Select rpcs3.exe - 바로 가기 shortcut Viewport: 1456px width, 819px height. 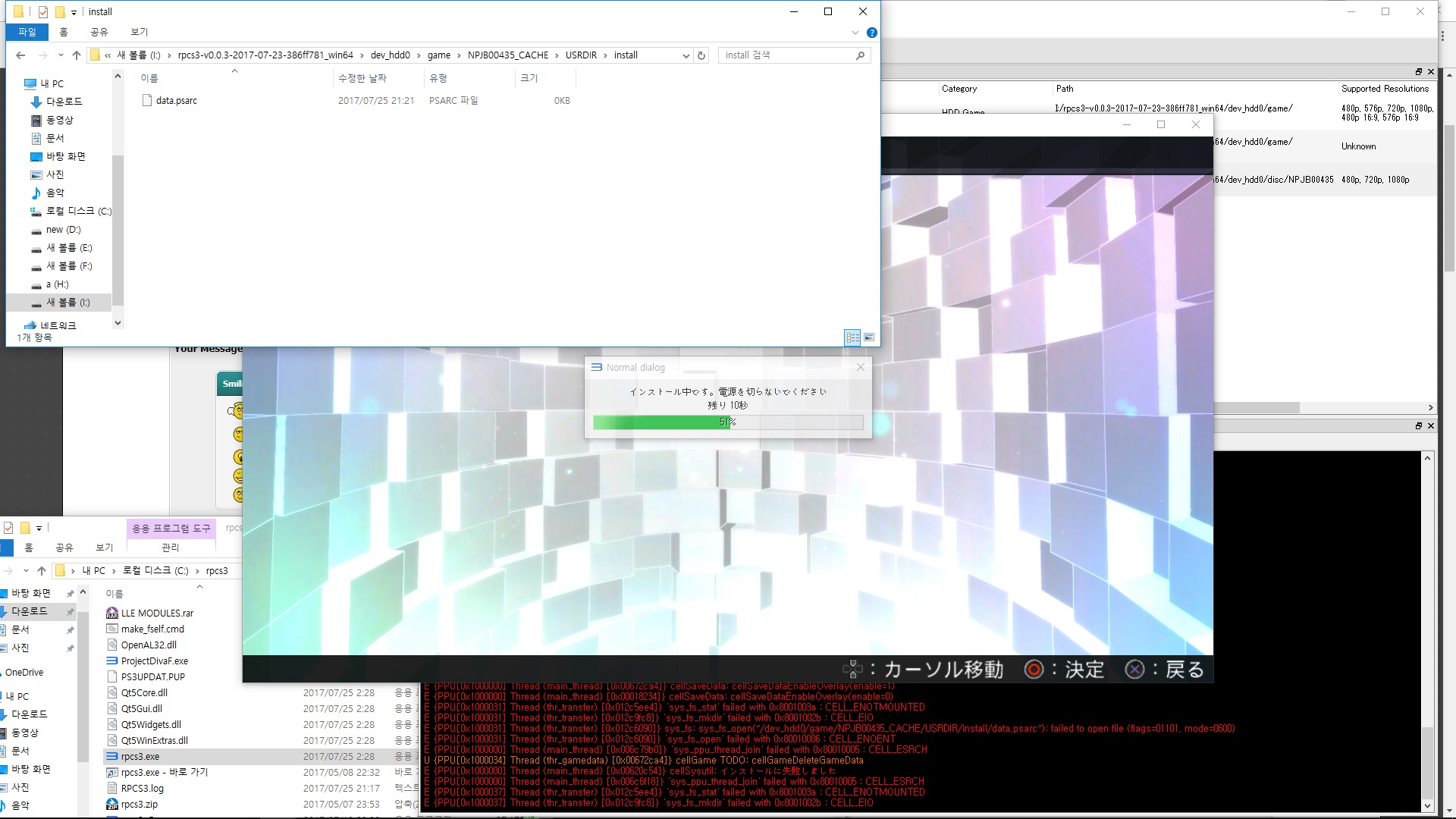coord(164,772)
